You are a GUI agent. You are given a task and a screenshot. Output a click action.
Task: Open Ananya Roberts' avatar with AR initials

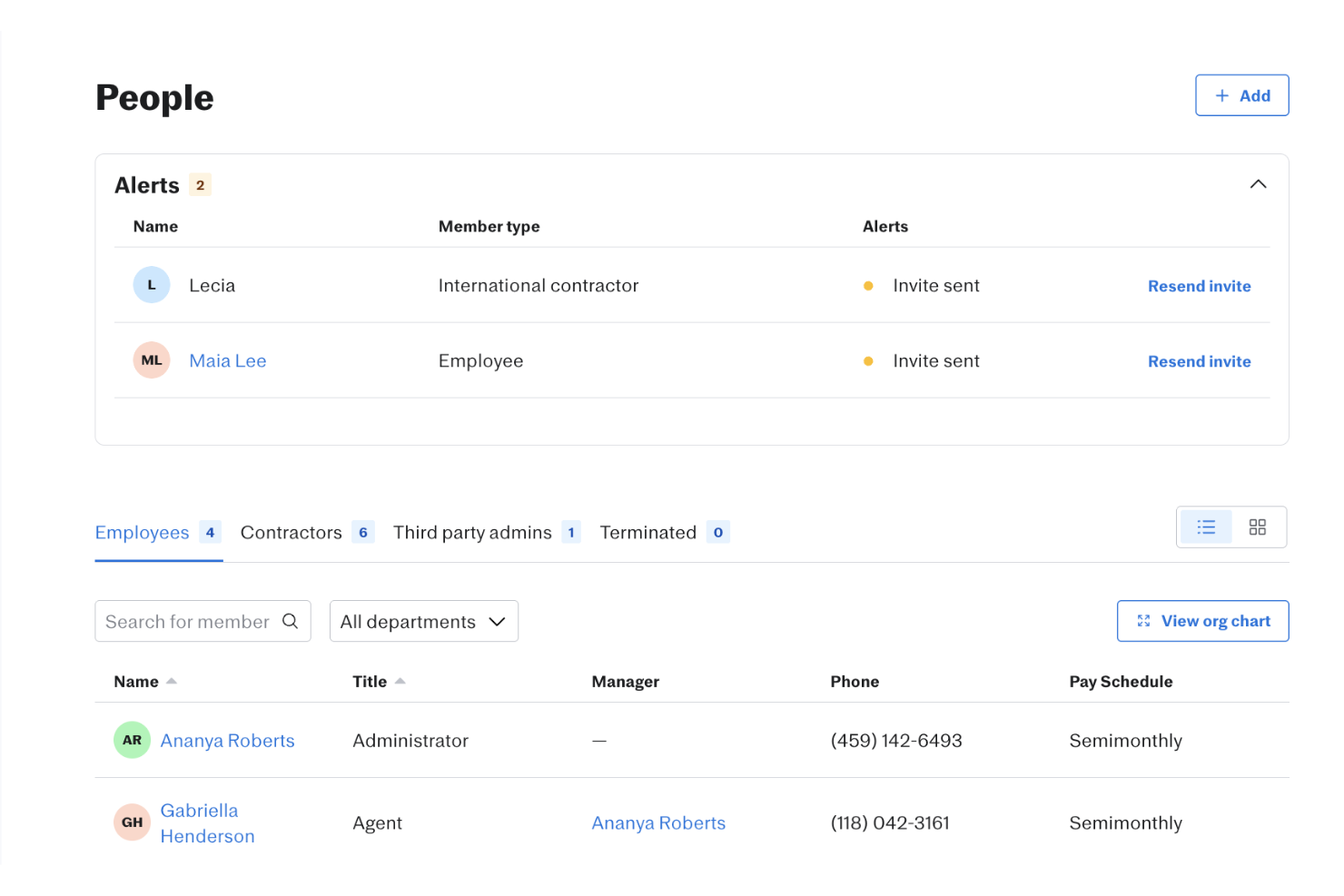point(132,740)
